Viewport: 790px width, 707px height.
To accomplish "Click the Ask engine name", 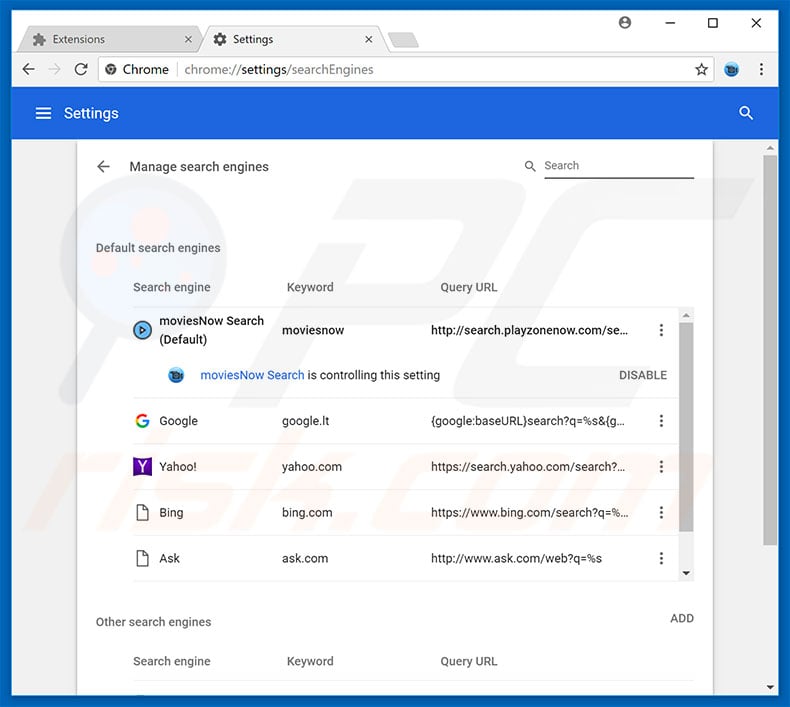I will click(169, 558).
